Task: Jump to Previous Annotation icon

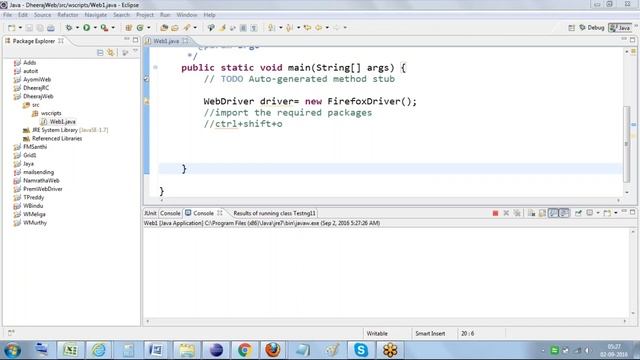Action: pos(289,28)
